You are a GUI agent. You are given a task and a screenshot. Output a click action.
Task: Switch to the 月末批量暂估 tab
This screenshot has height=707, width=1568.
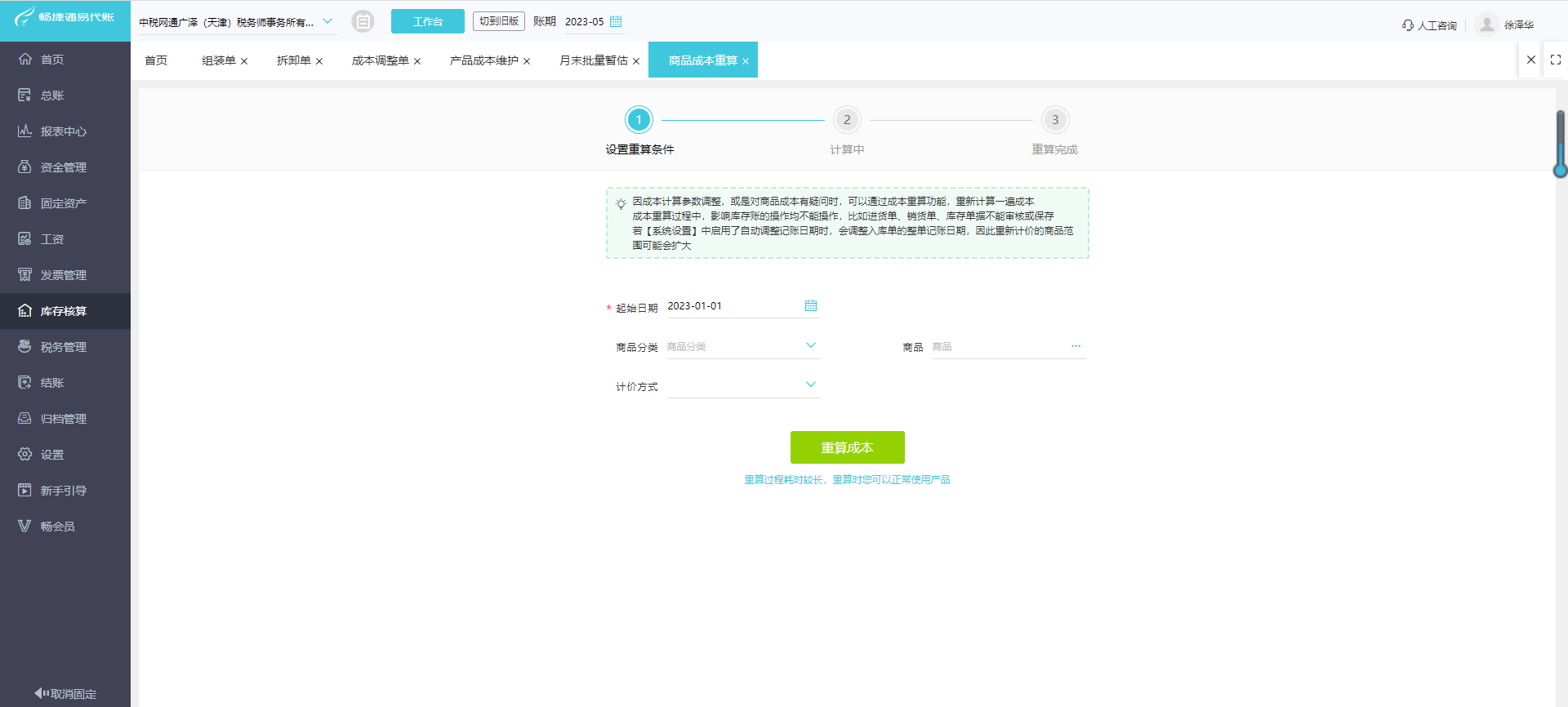pos(594,60)
